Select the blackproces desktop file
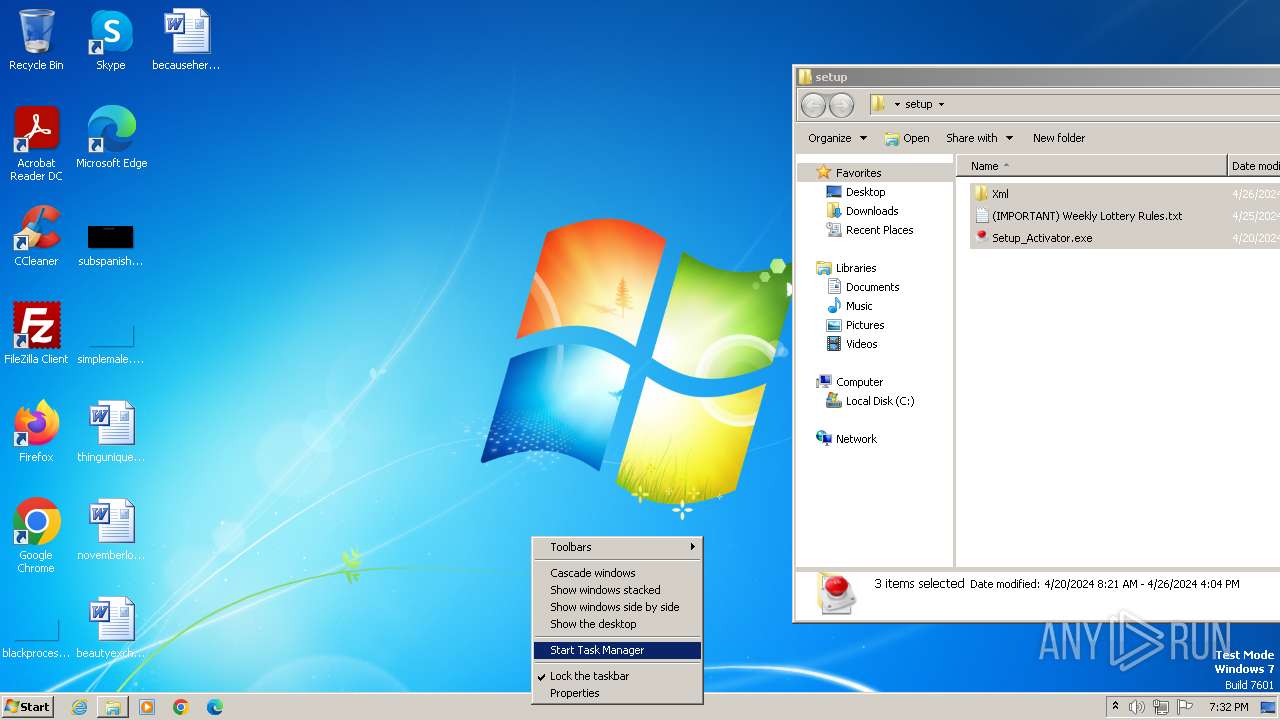This screenshot has width=1280, height=720. 36,640
